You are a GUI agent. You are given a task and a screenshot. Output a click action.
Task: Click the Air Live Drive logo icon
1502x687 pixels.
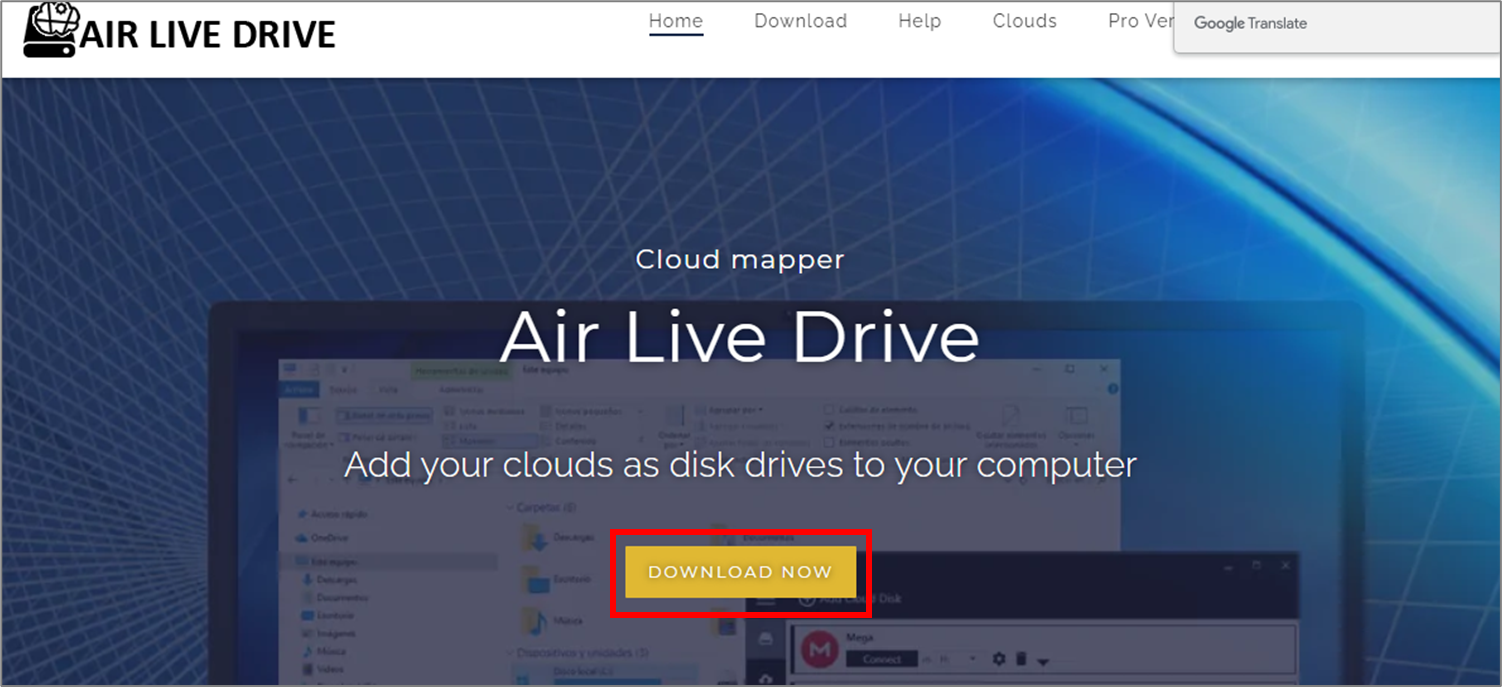click(x=49, y=30)
